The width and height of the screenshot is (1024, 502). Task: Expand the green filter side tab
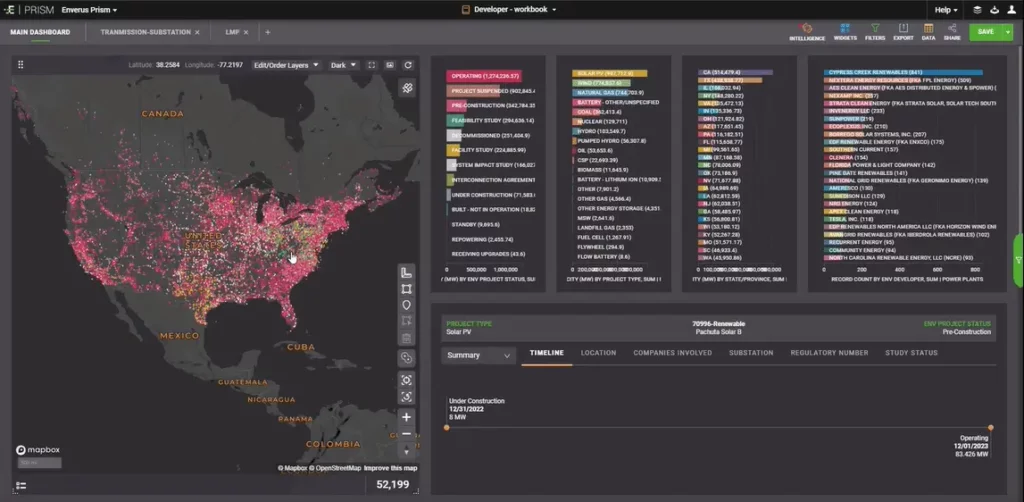point(1018,260)
